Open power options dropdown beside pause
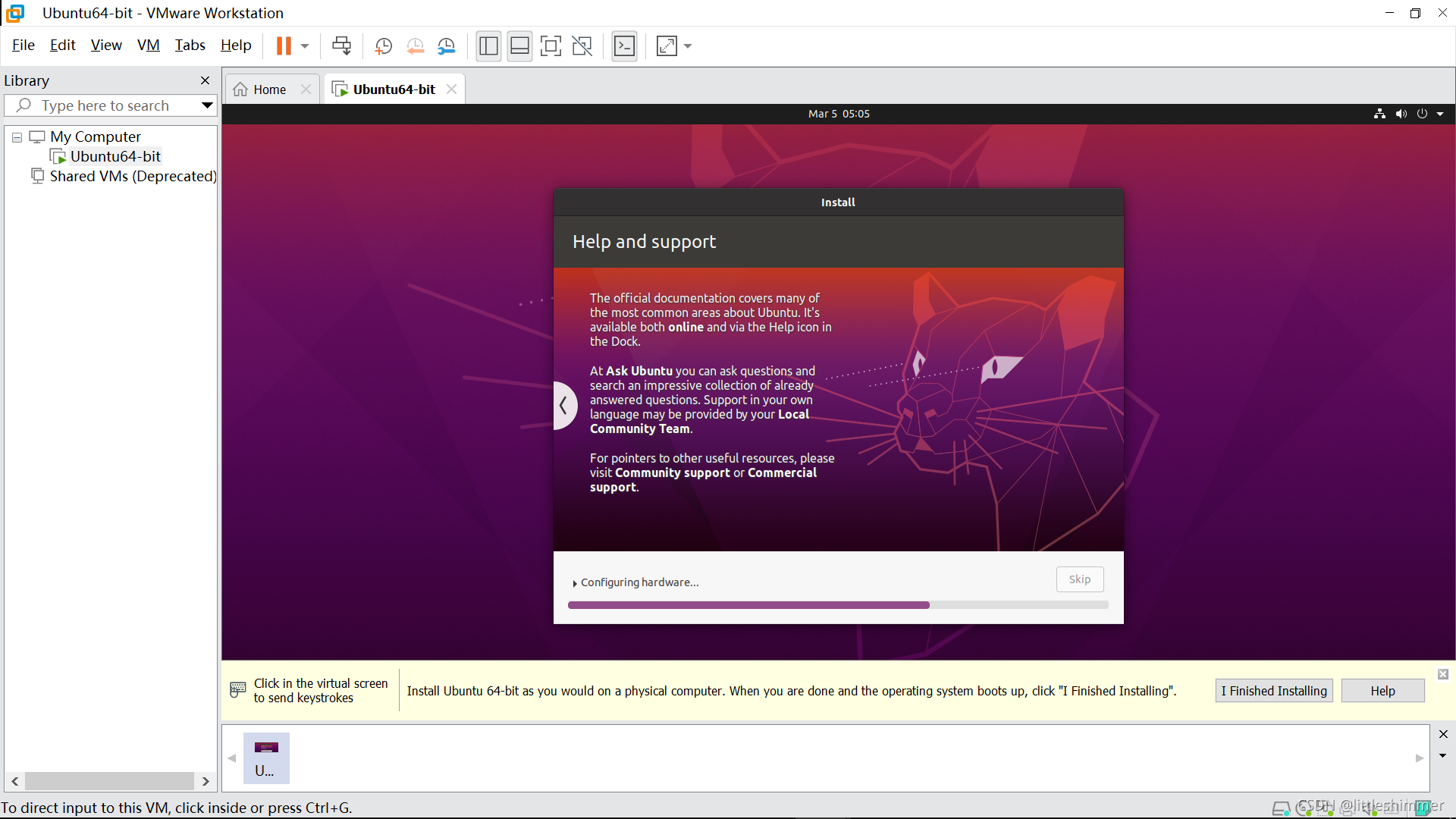This screenshot has width=1456, height=819. point(305,46)
